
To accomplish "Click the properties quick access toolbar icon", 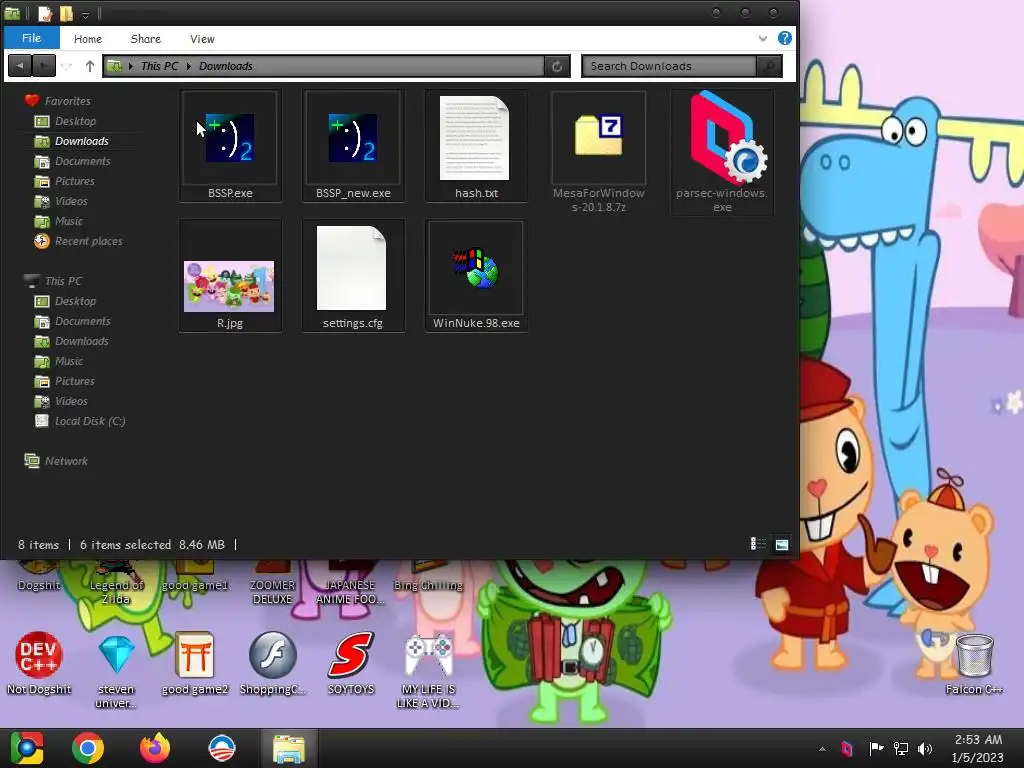I will tap(45, 14).
